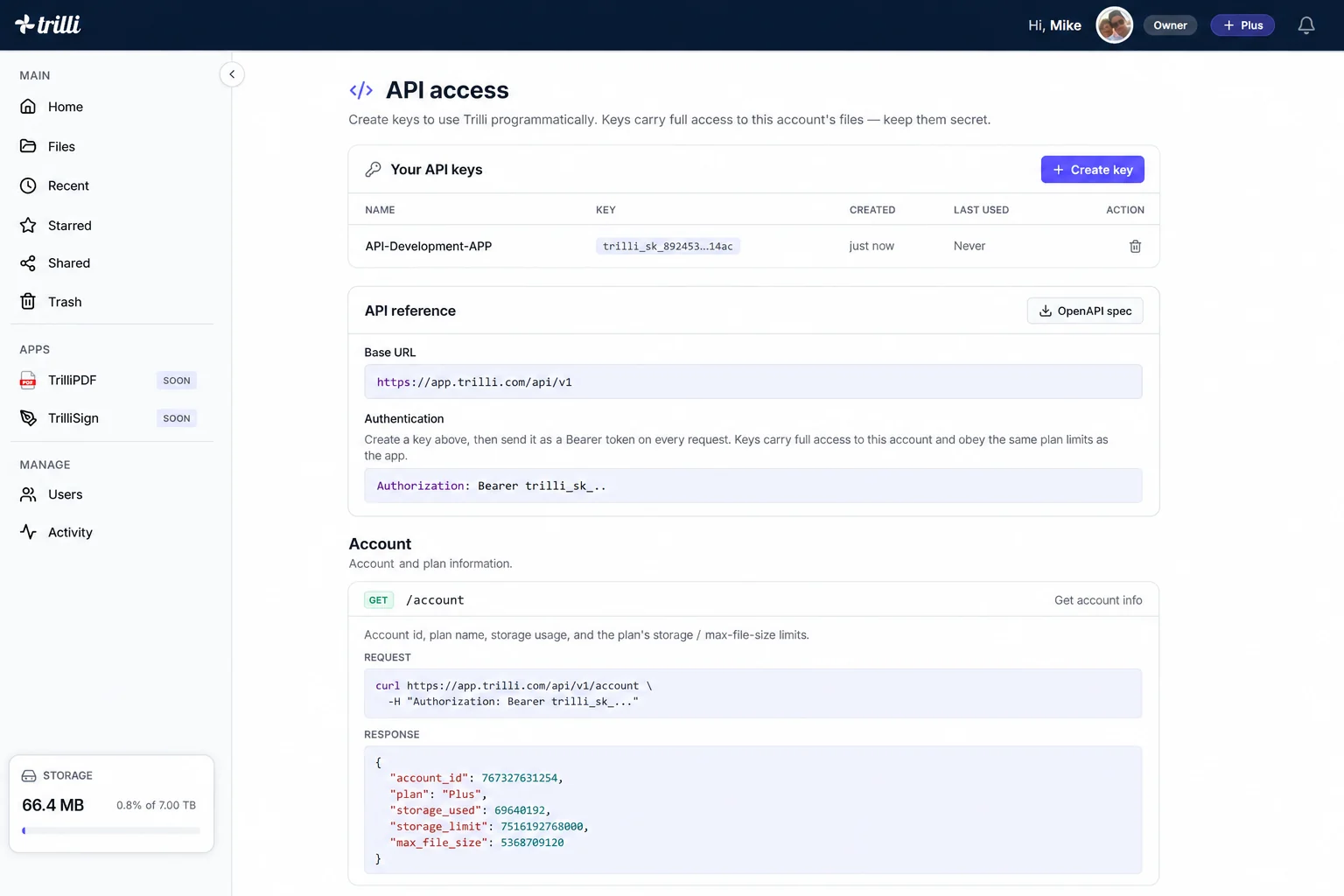
Task: Click the Activity pulse icon
Action: 28,532
